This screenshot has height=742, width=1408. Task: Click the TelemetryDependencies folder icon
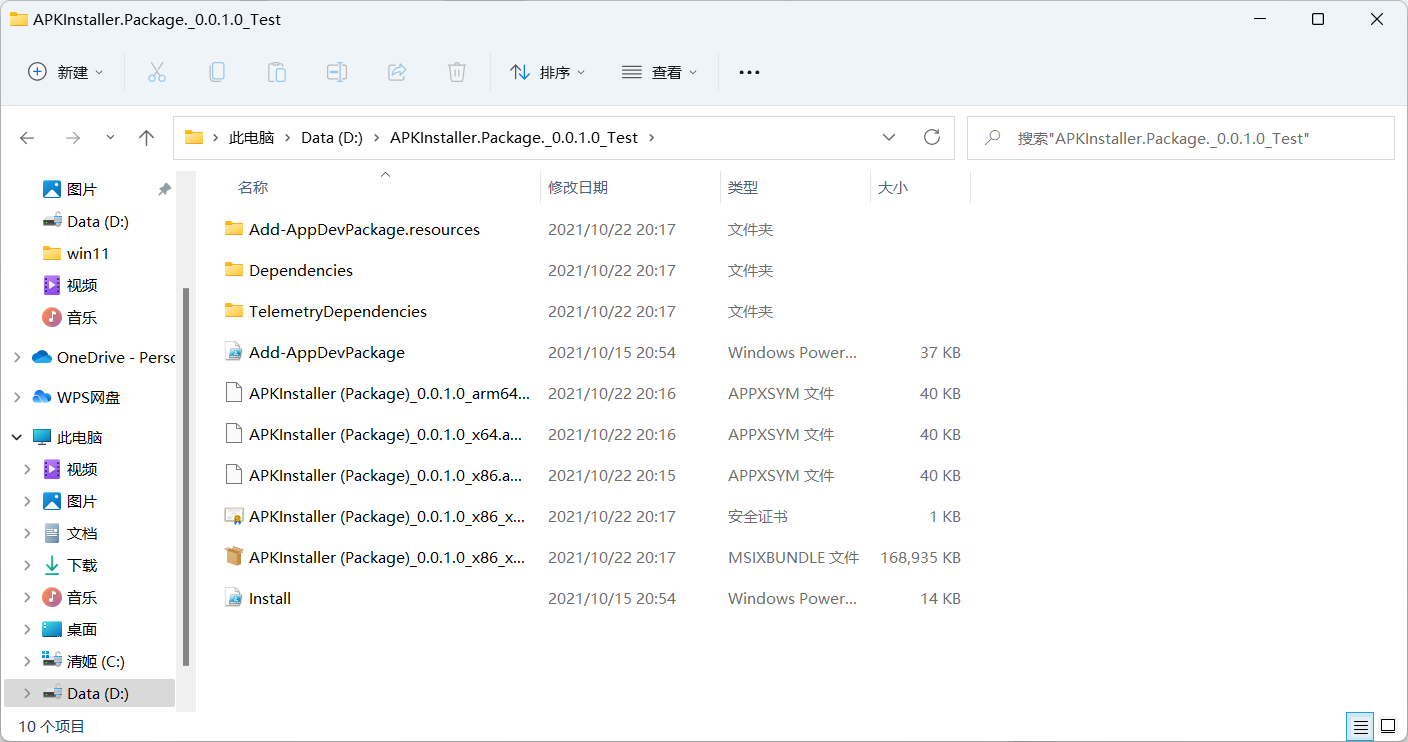tap(234, 311)
